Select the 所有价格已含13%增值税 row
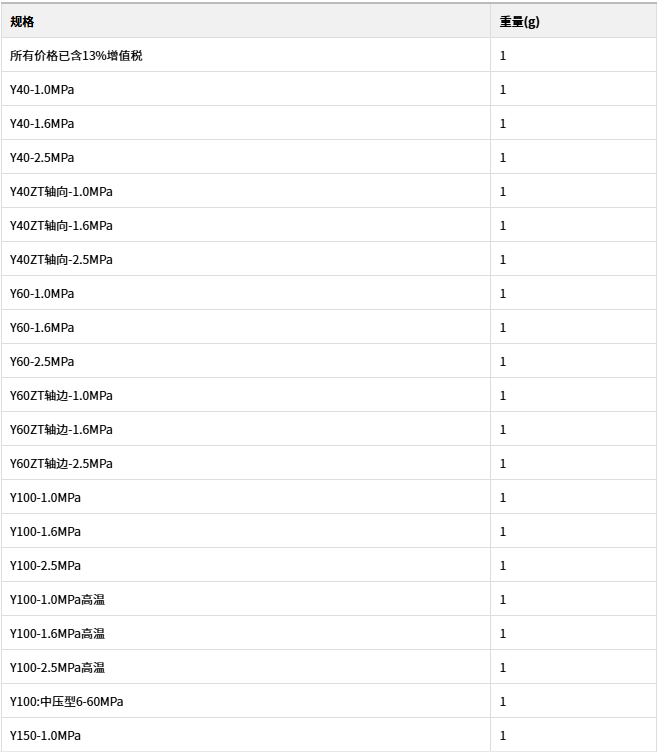657x752 pixels. (328, 56)
